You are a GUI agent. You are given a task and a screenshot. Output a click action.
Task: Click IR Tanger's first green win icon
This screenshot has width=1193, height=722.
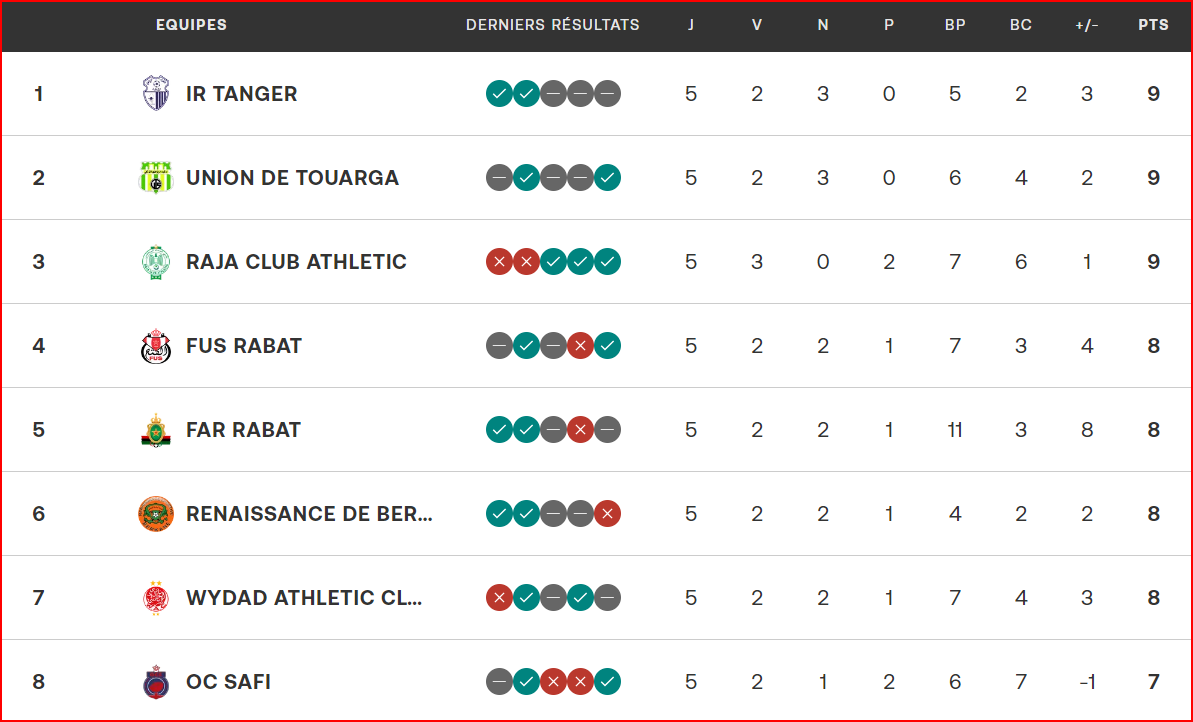(x=499, y=94)
